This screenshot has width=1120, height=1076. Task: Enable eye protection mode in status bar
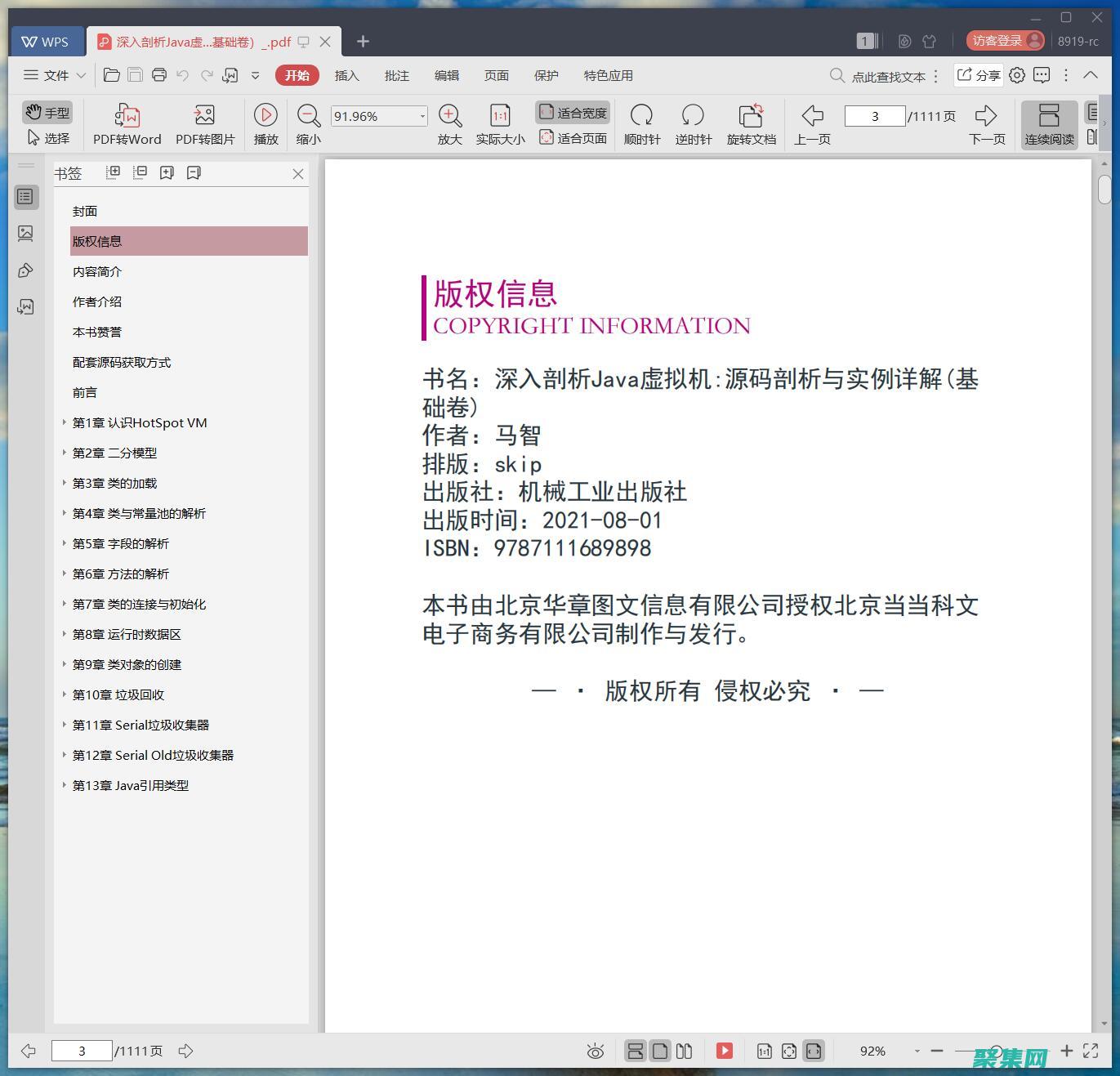596,1051
